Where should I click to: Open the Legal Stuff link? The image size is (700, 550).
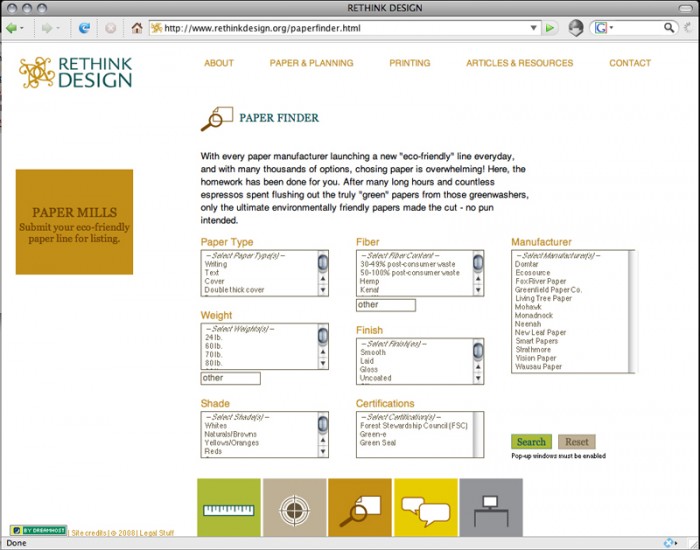tap(157, 533)
